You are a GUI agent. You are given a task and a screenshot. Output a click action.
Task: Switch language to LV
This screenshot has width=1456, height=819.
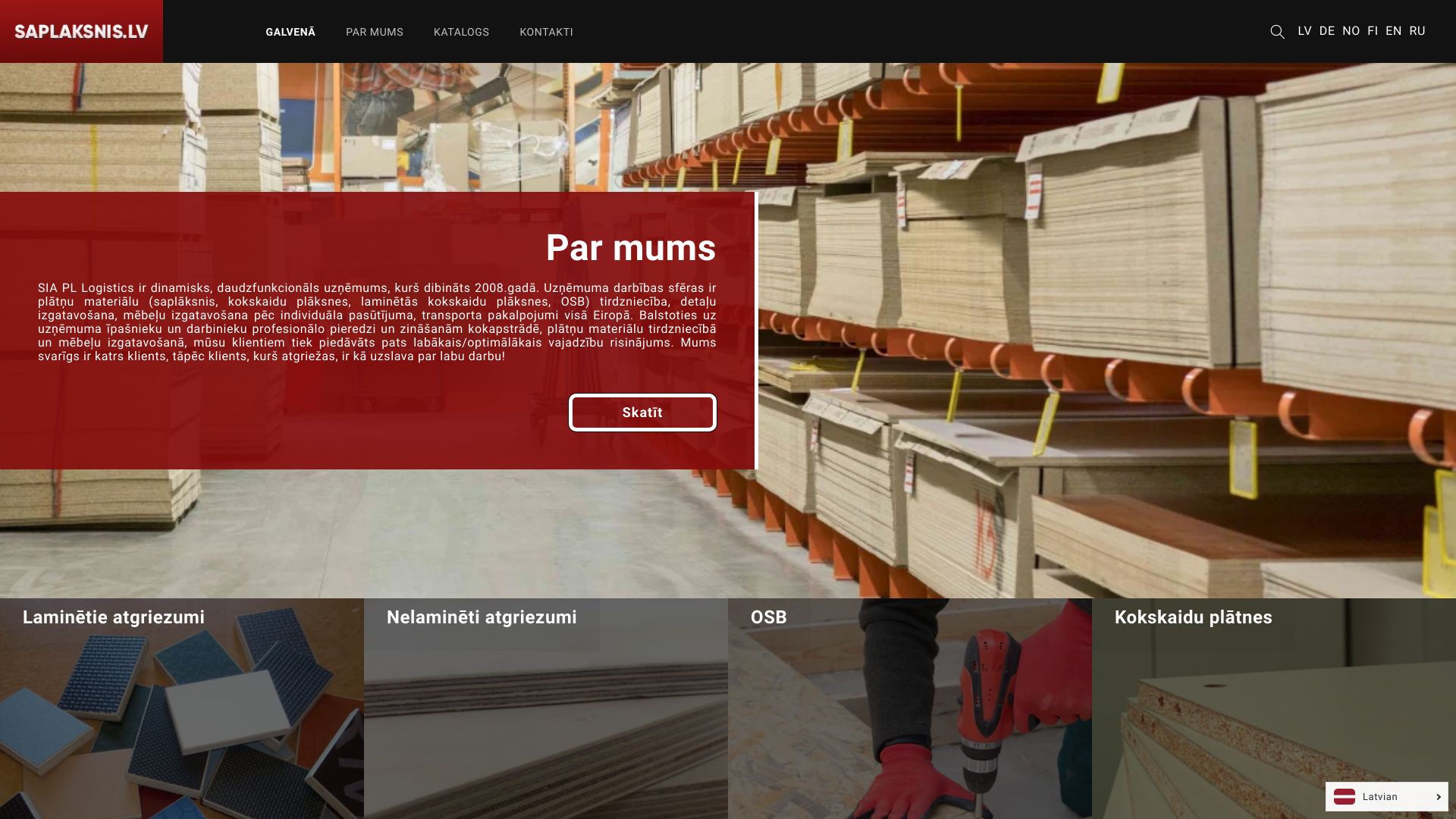[1304, 31]
